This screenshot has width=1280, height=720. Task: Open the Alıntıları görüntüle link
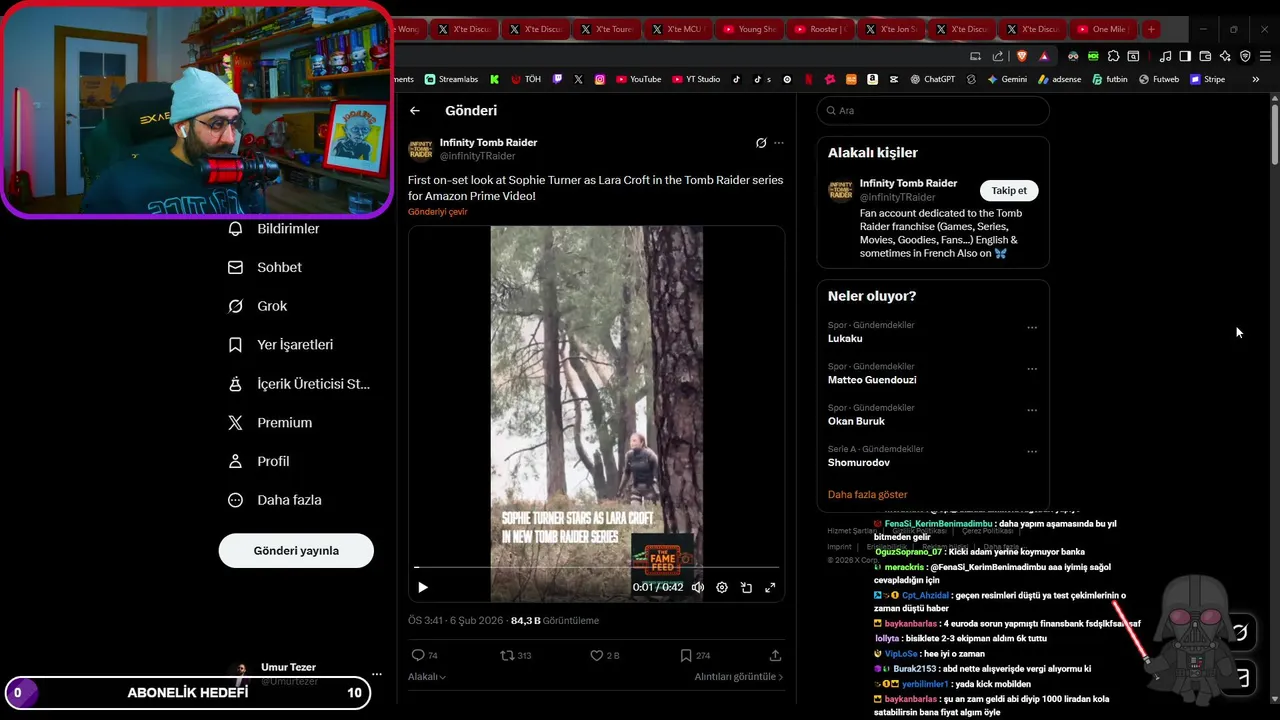tap(739, 677)
